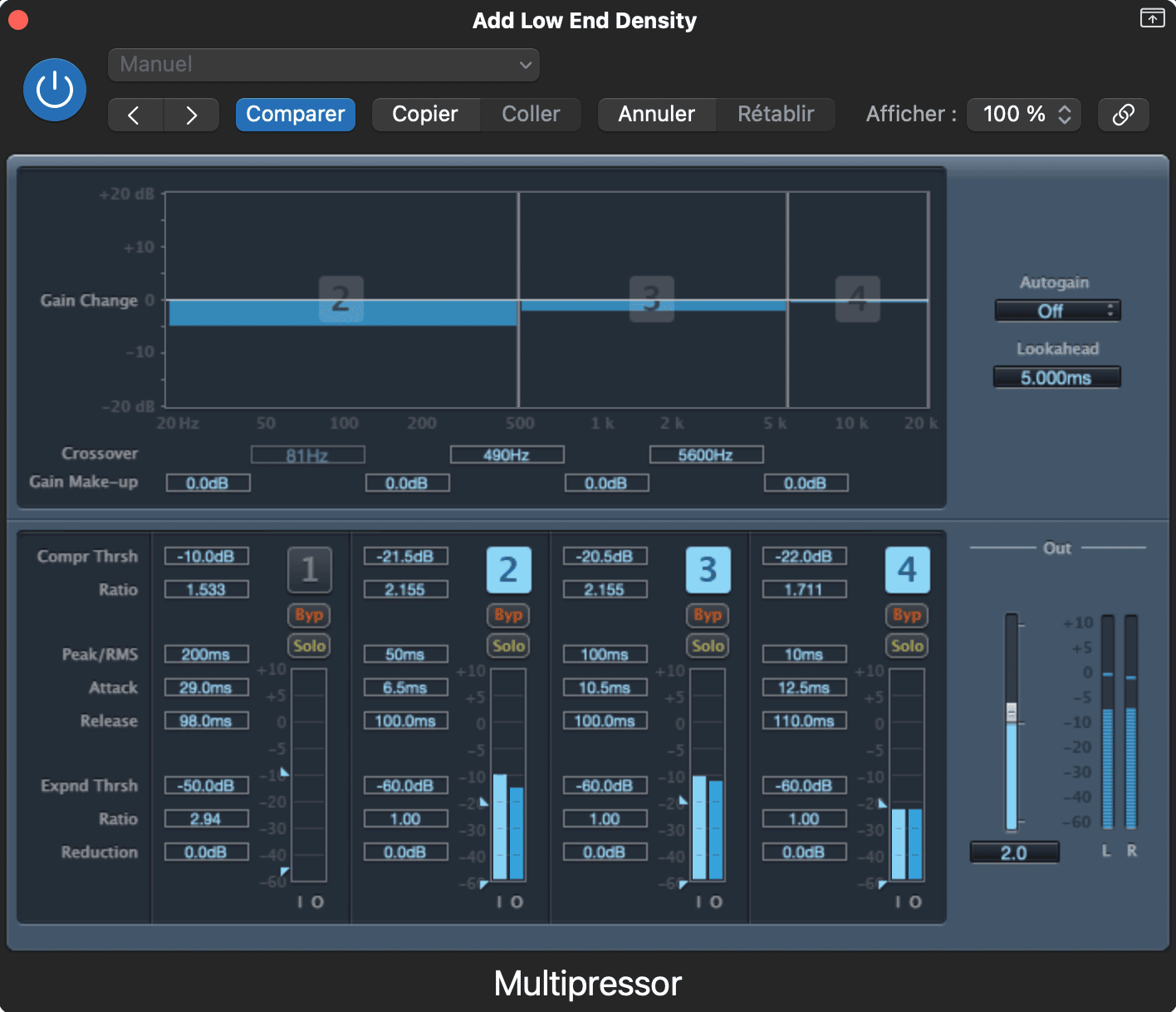Image resolution: width=1176 pixels, height=1012 pixels.
Task: Solo band 1
Action: tap(309, 646)
